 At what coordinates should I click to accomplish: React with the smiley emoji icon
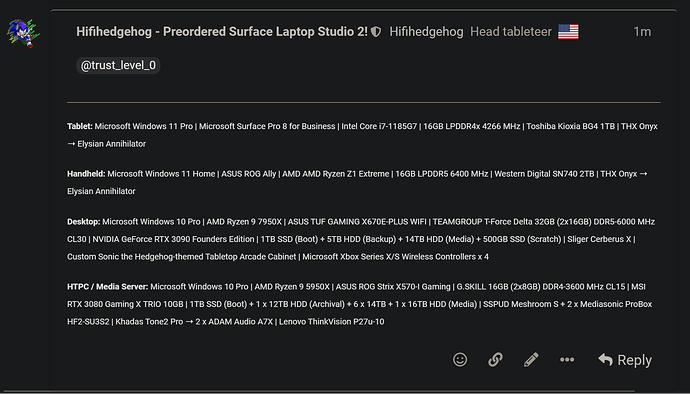click(x=460, y=360)
